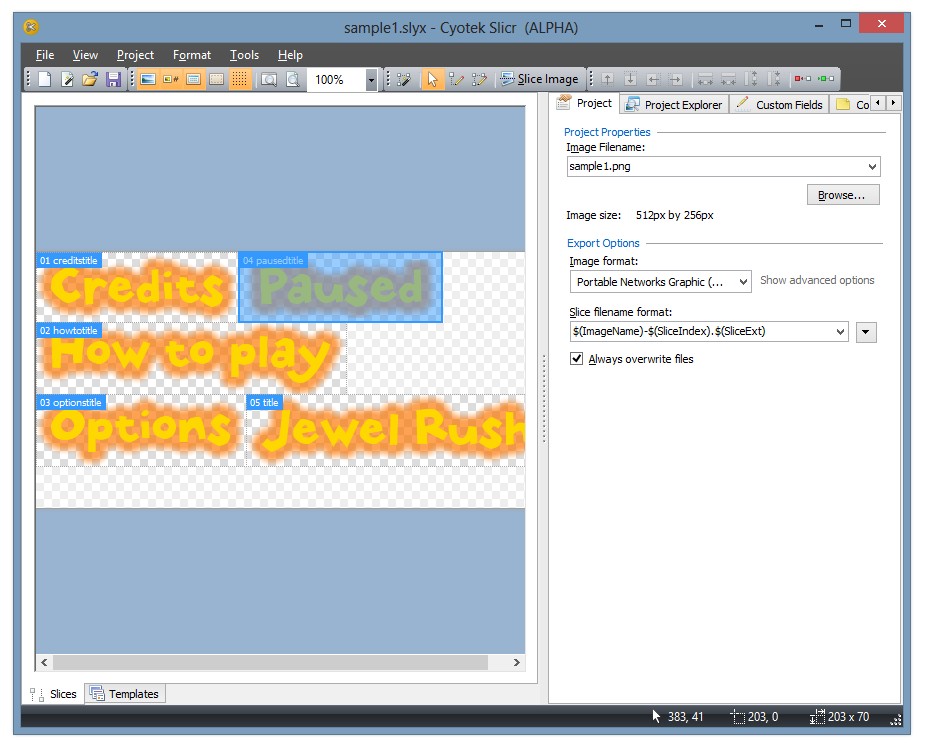
Task: Toggle slice number labels display
Action: coord(171,79)
